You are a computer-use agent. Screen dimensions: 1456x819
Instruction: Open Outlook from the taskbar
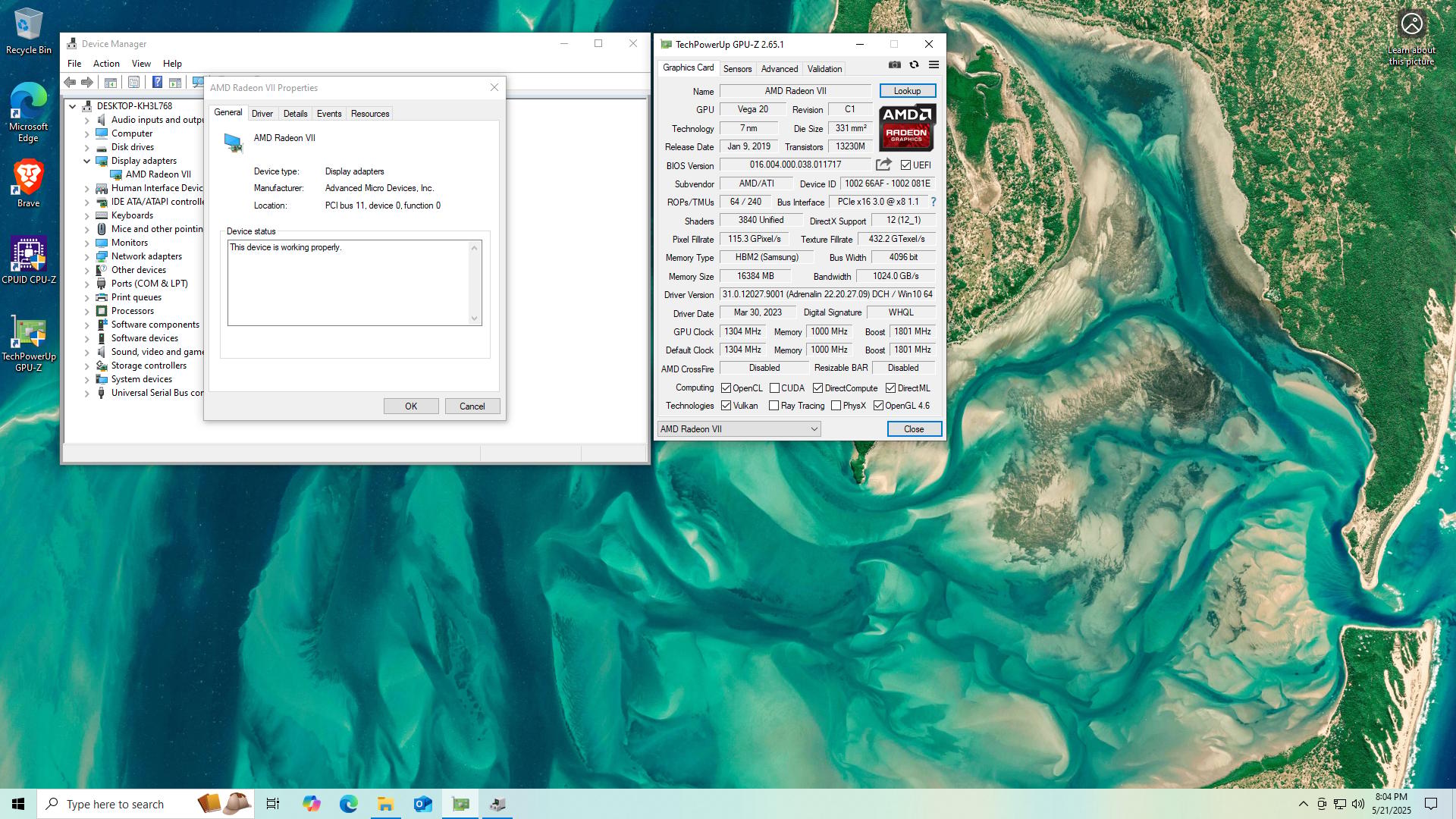tap(422, 804)
